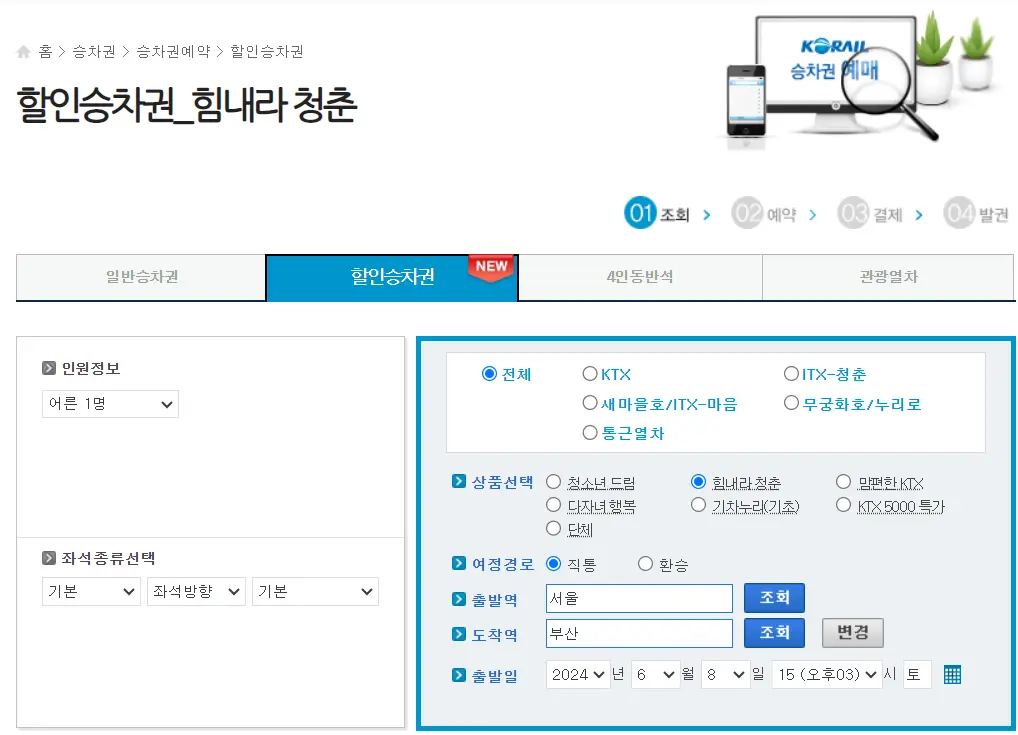Click the 할인승차권 breadcrumb link
Screen dimensions: 1018x735
click(266, 52)
